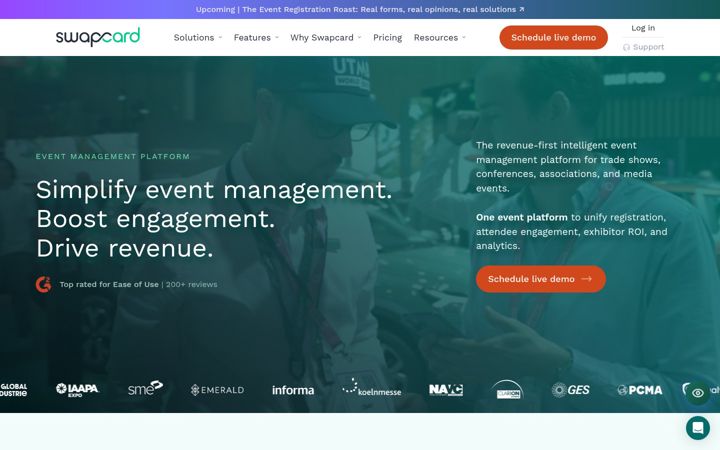Open the Support link
720x450 pixels.
pos(643,47)
